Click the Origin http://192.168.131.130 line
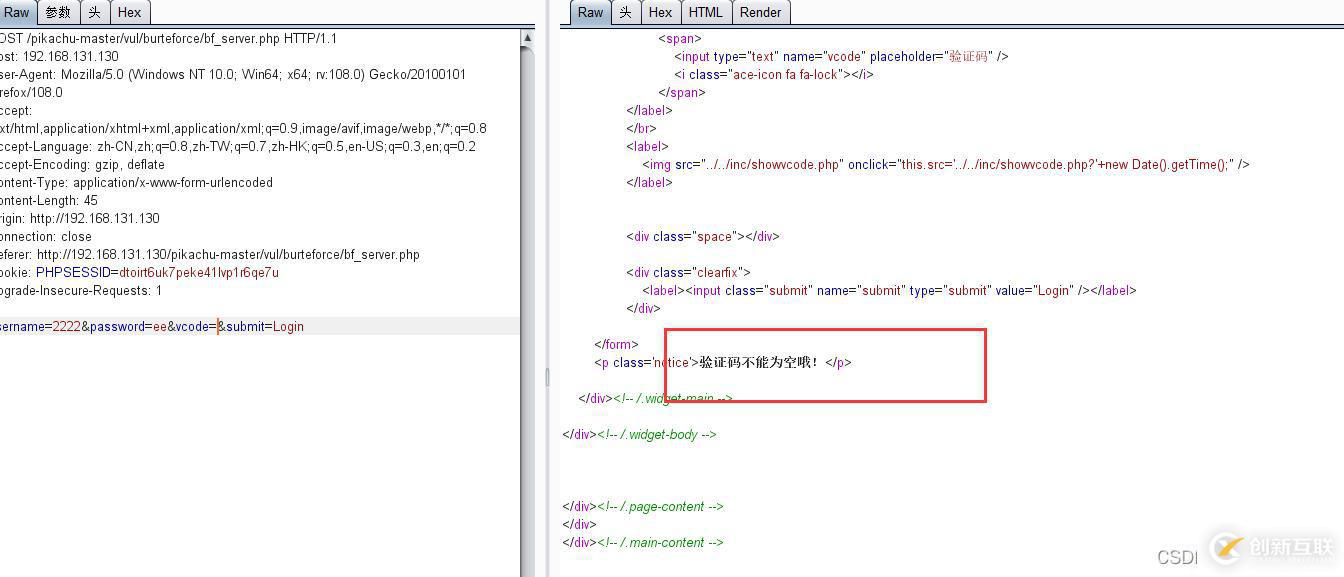Image resolution: width=1344 pixels, height=577 pixels. point(80,219)
